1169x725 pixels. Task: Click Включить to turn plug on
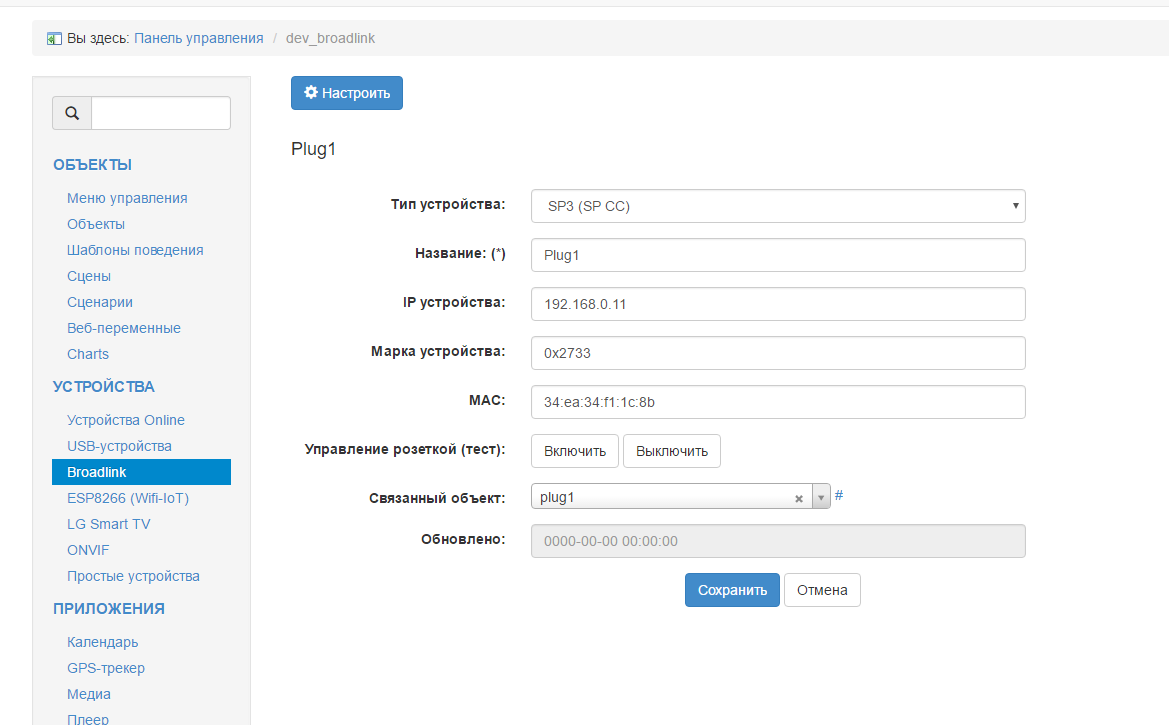click(575, 451)
